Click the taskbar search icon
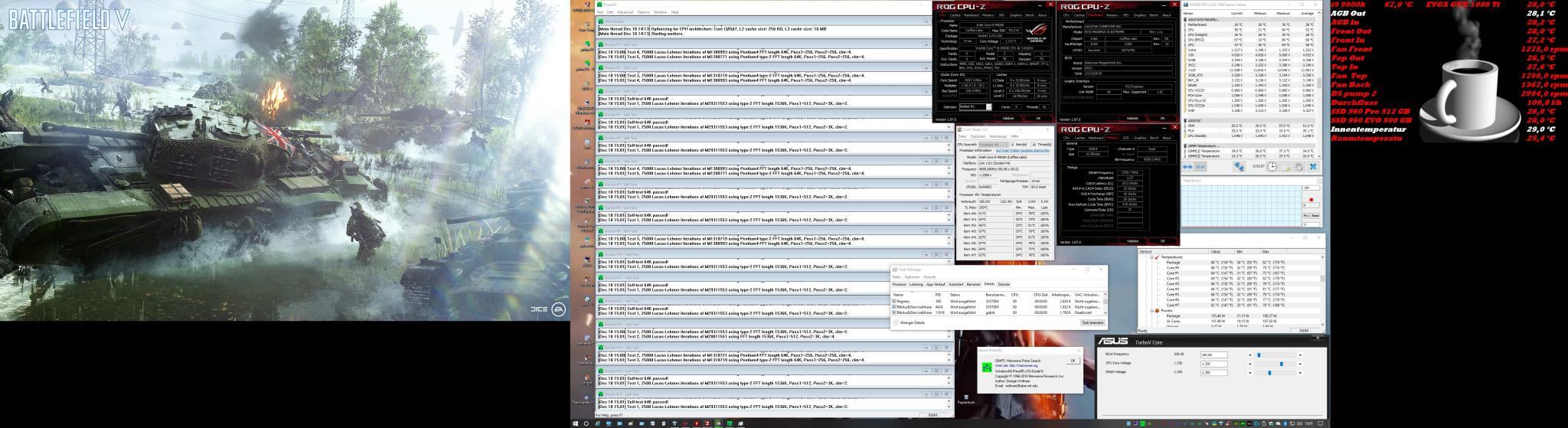Image resolution: width=1568 pixels, height=428 pixels. point(586,423)
